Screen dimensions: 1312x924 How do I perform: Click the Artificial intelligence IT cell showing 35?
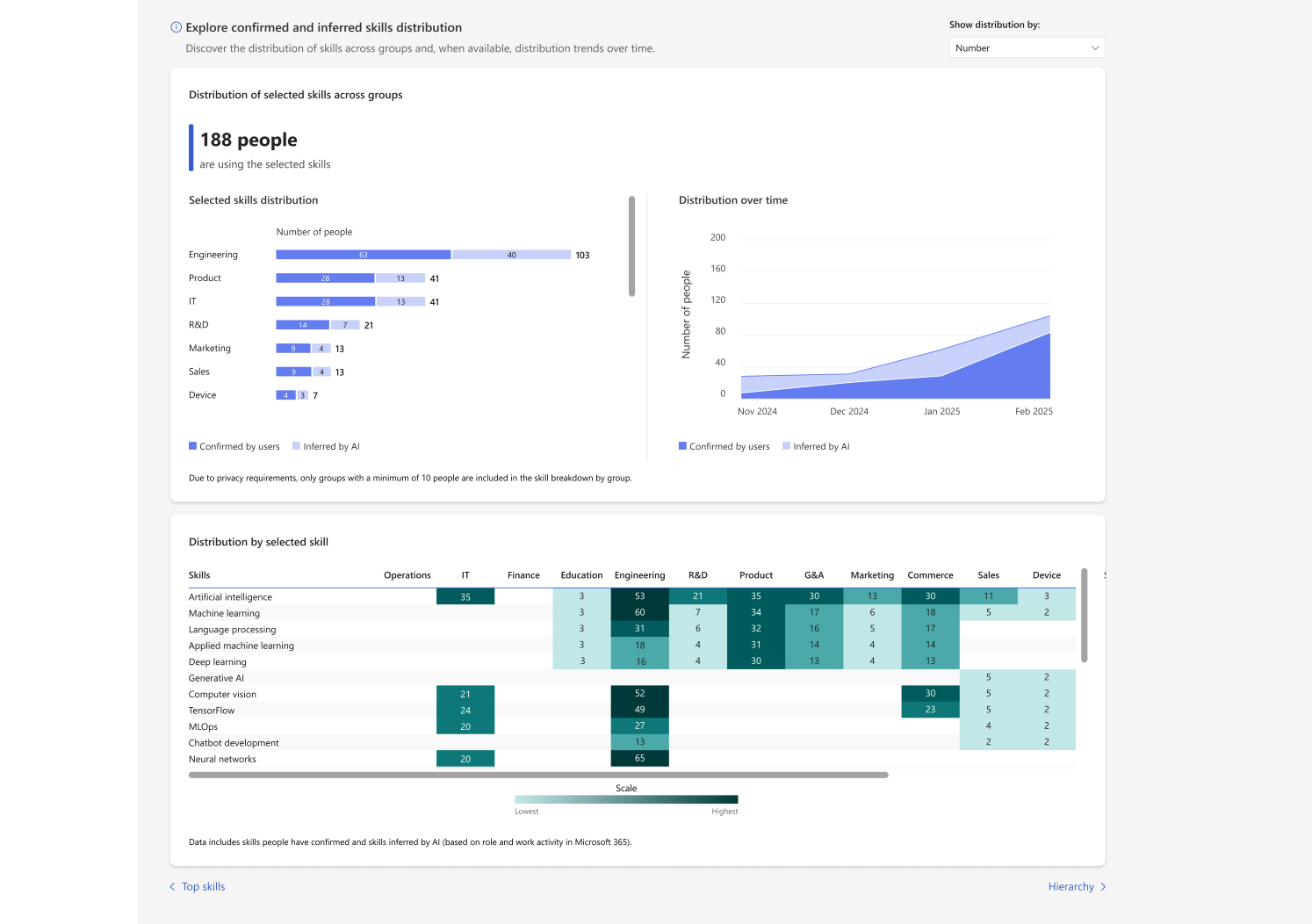point(465,596)
